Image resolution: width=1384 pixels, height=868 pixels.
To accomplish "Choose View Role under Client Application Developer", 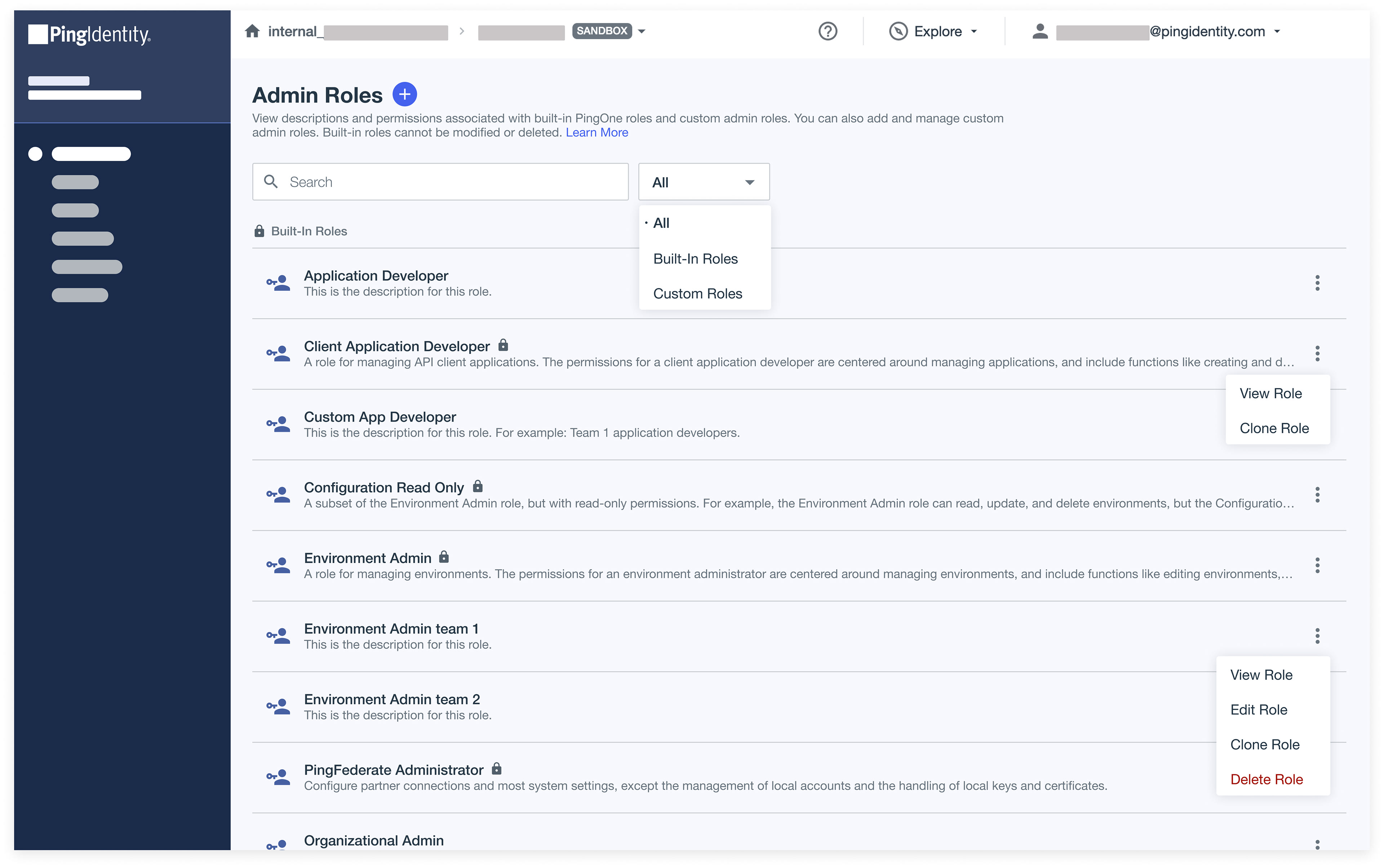I will 1277,394.
